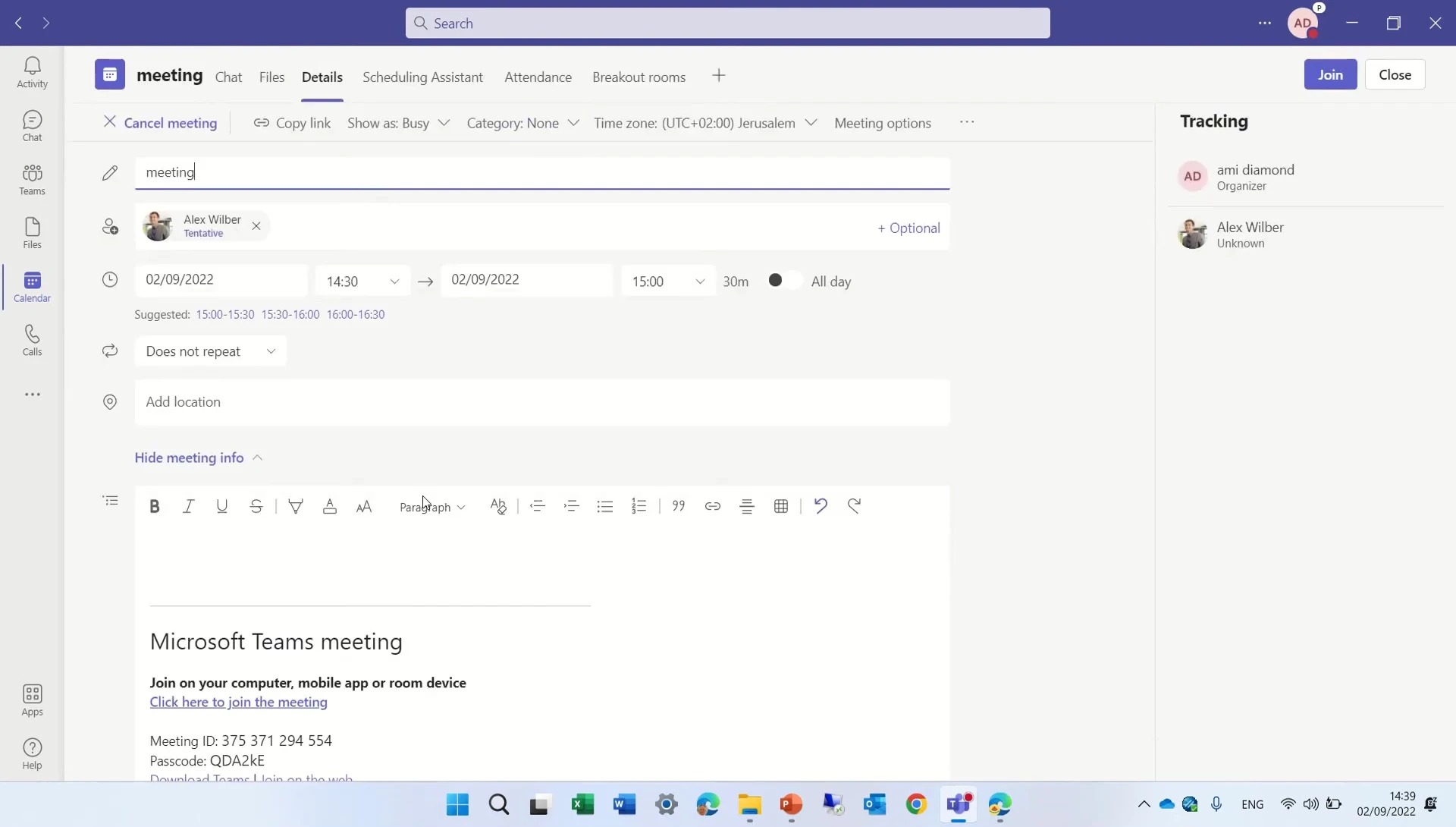
Task: Close the meeting details view
Action: coord(1395,74)
